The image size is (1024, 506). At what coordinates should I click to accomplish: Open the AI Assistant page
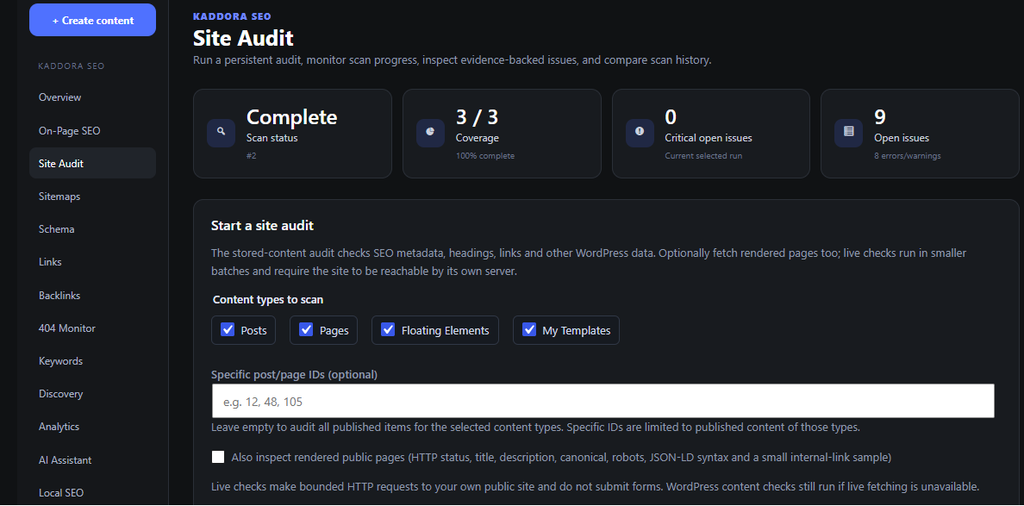(x=93, y=460)
